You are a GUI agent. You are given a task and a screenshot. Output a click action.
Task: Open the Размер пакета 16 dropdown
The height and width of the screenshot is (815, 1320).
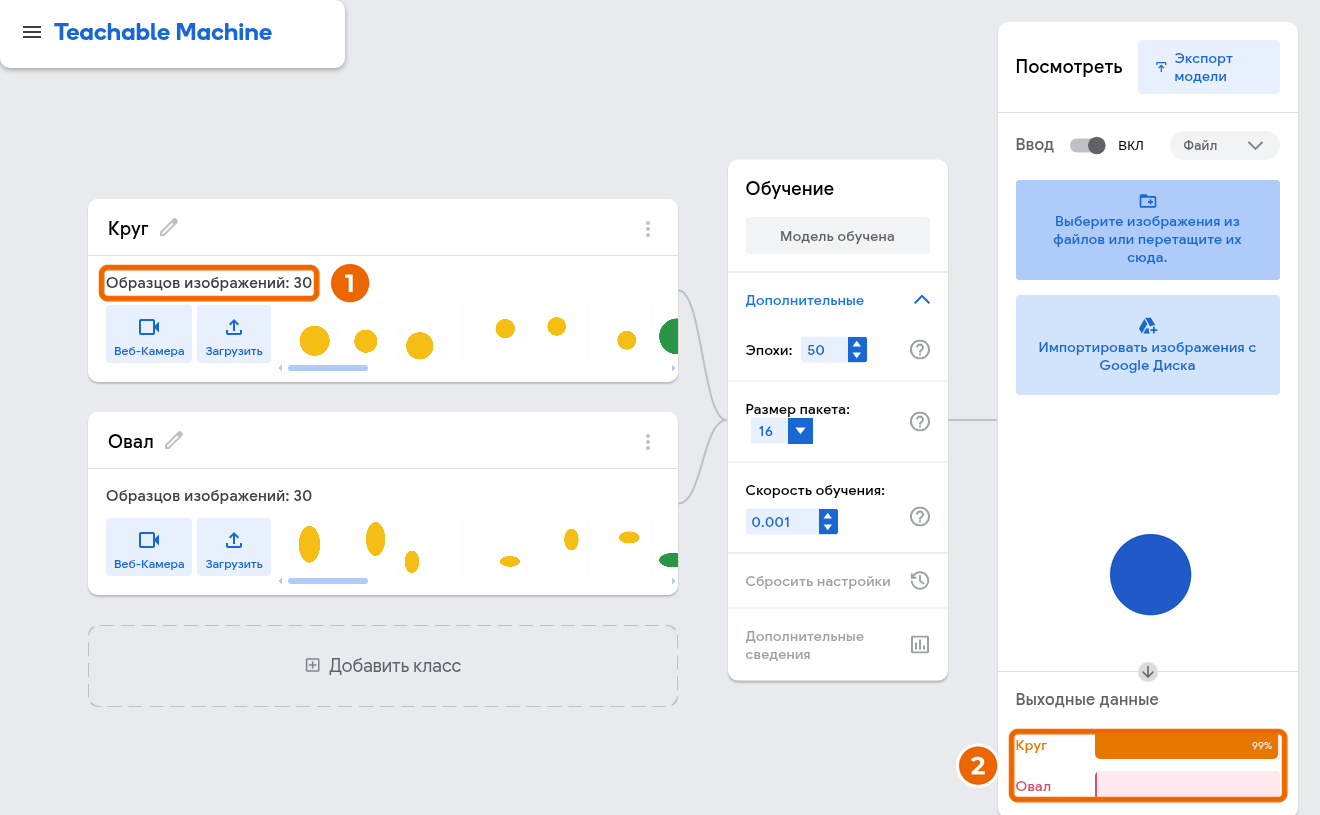[x=782, y=431]
